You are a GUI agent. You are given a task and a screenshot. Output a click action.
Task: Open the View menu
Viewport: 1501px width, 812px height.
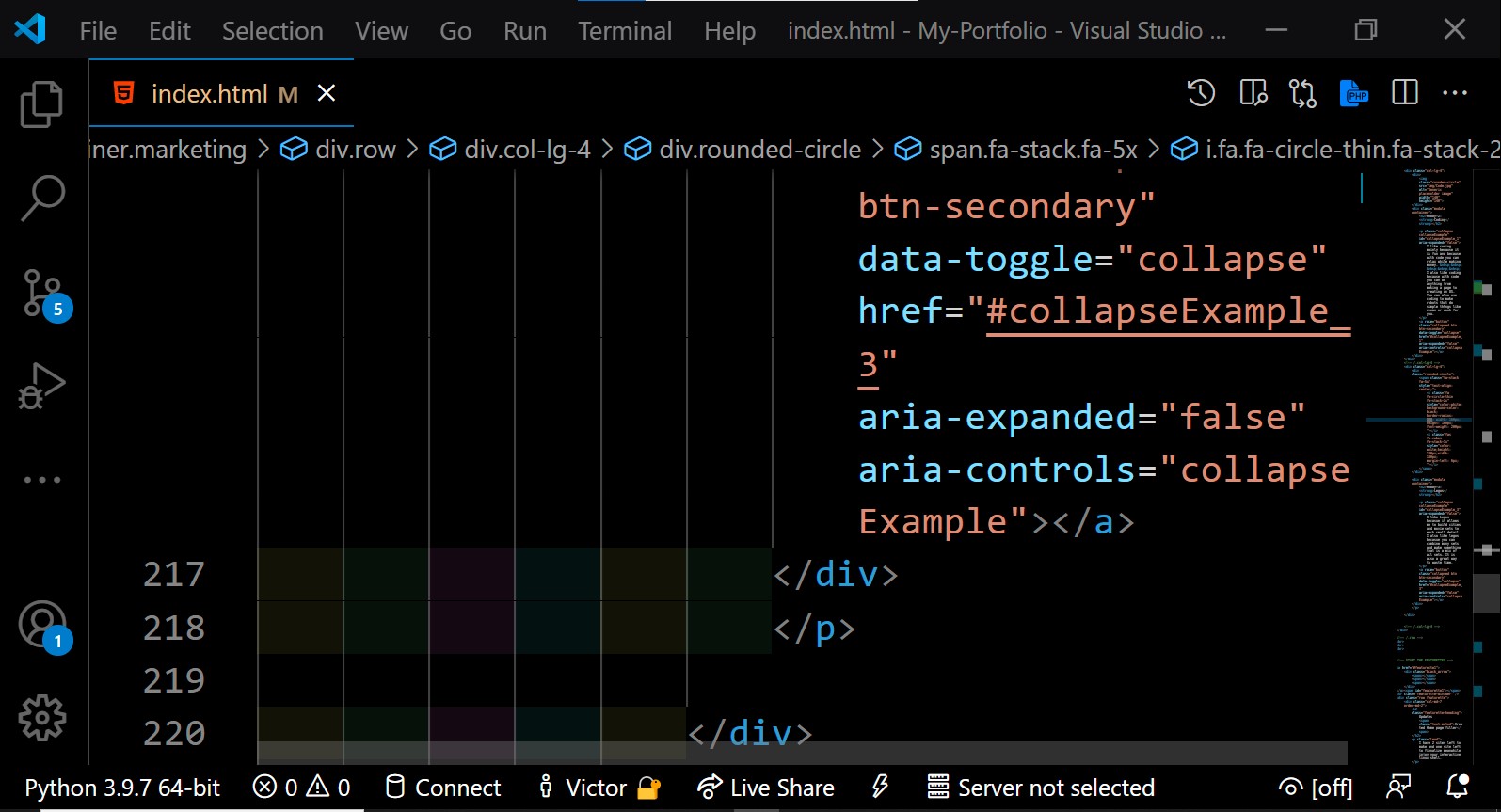(381, 31)
